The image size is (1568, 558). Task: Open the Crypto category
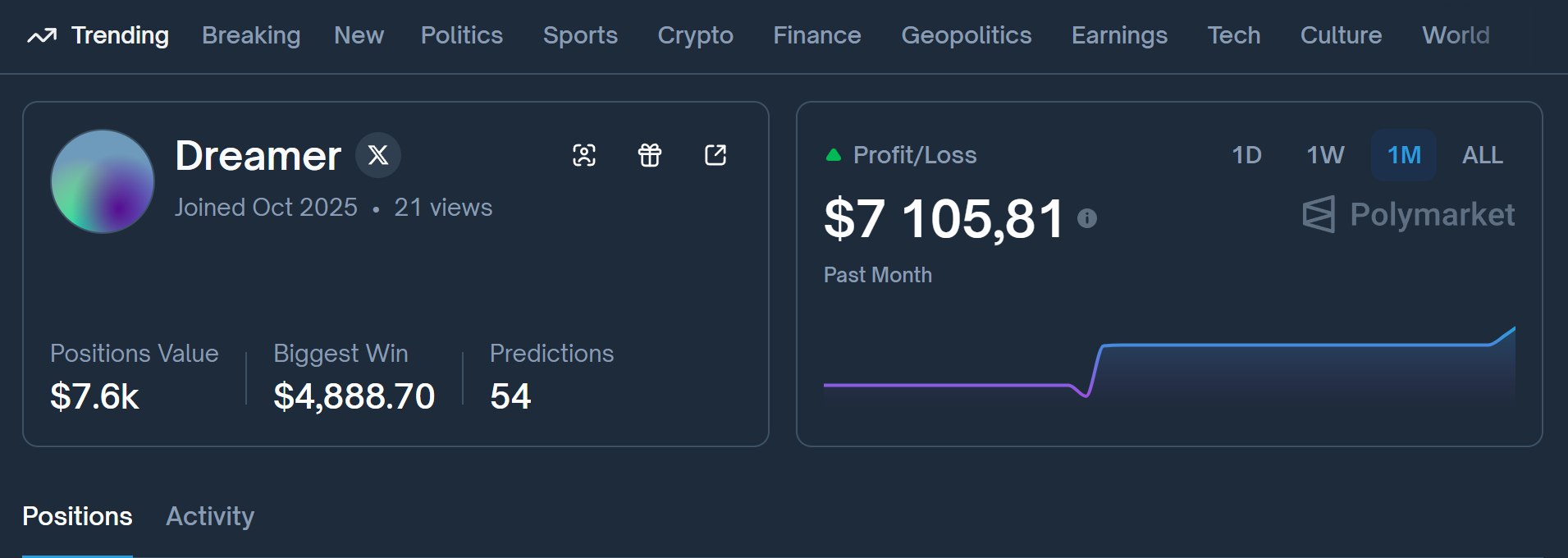[x=696, y=35]
